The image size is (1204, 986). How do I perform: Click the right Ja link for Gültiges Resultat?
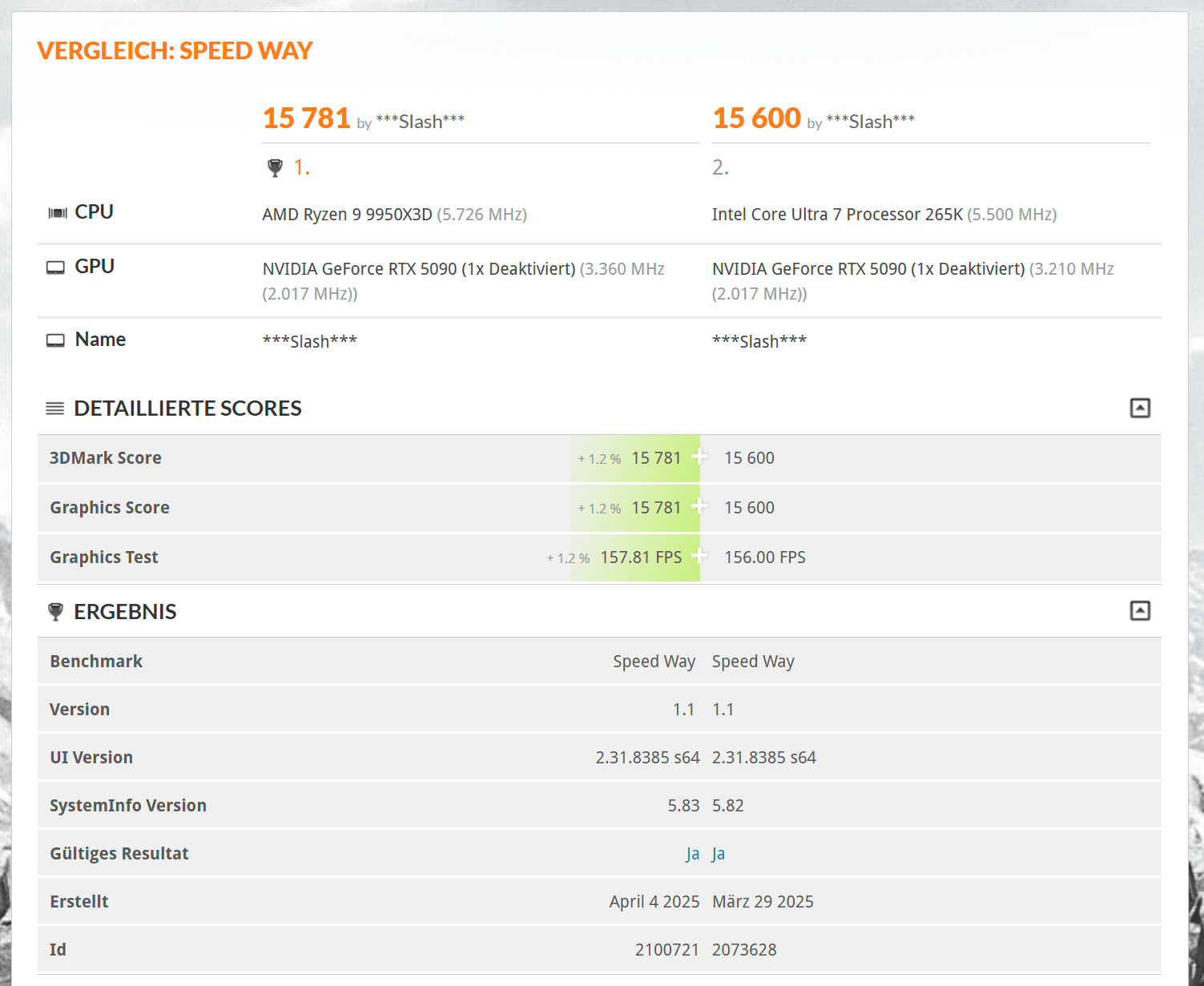(x=719, y=854)
